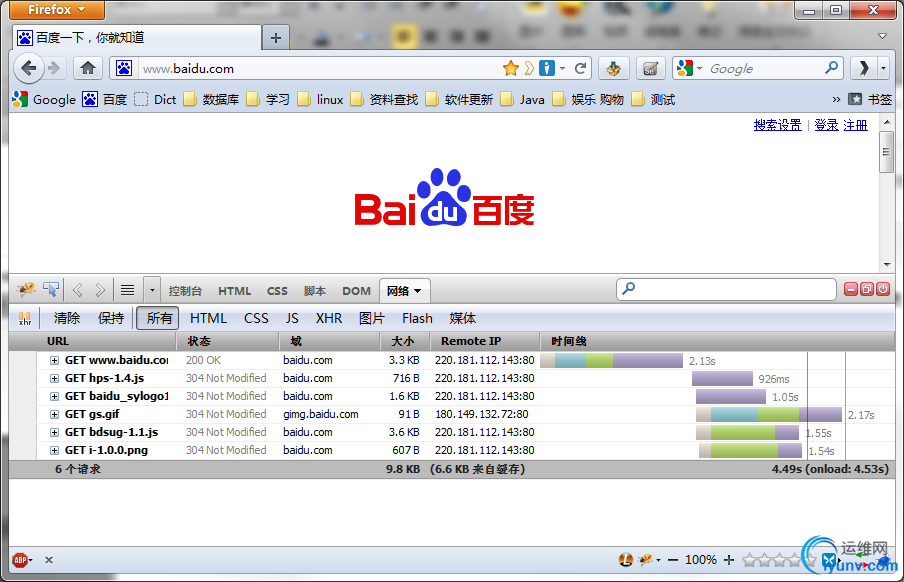Go to next Firebug history arrow
The height and width of the screenshot is (582, 904).
point(100,290)
